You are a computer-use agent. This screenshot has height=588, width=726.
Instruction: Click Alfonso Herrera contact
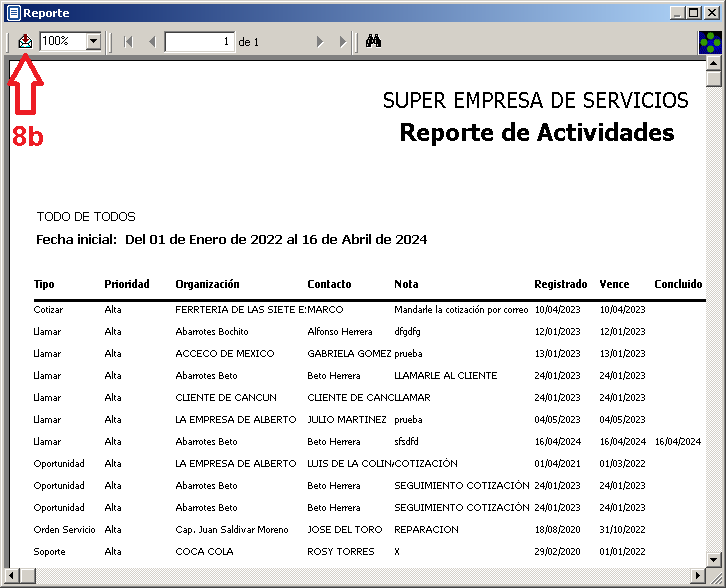tap(340, 332)
